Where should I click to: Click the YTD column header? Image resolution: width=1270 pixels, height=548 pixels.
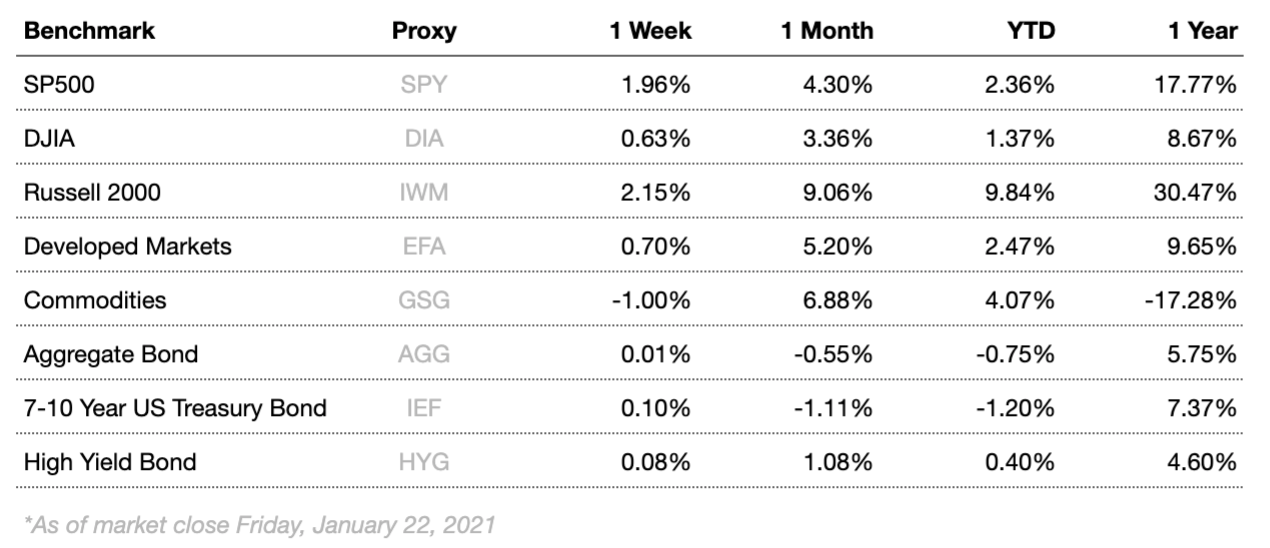coord(1030,31)
